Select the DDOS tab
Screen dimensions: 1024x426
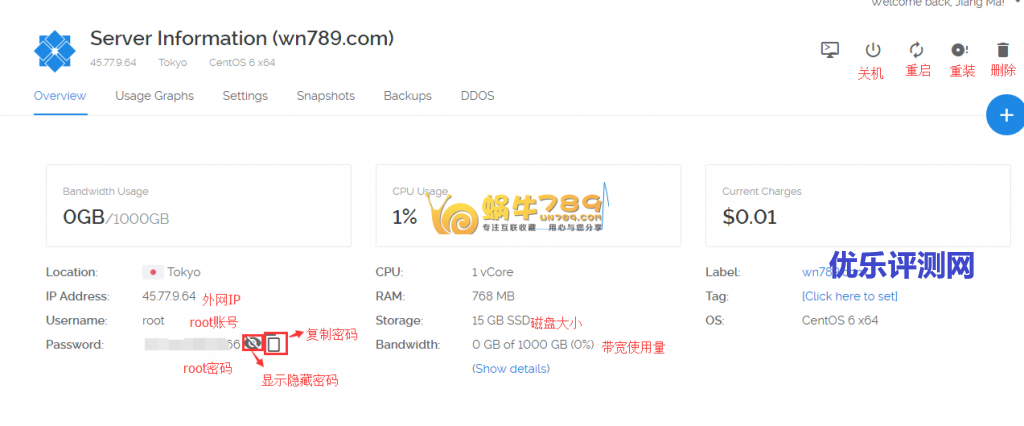(x=477, y=96)
